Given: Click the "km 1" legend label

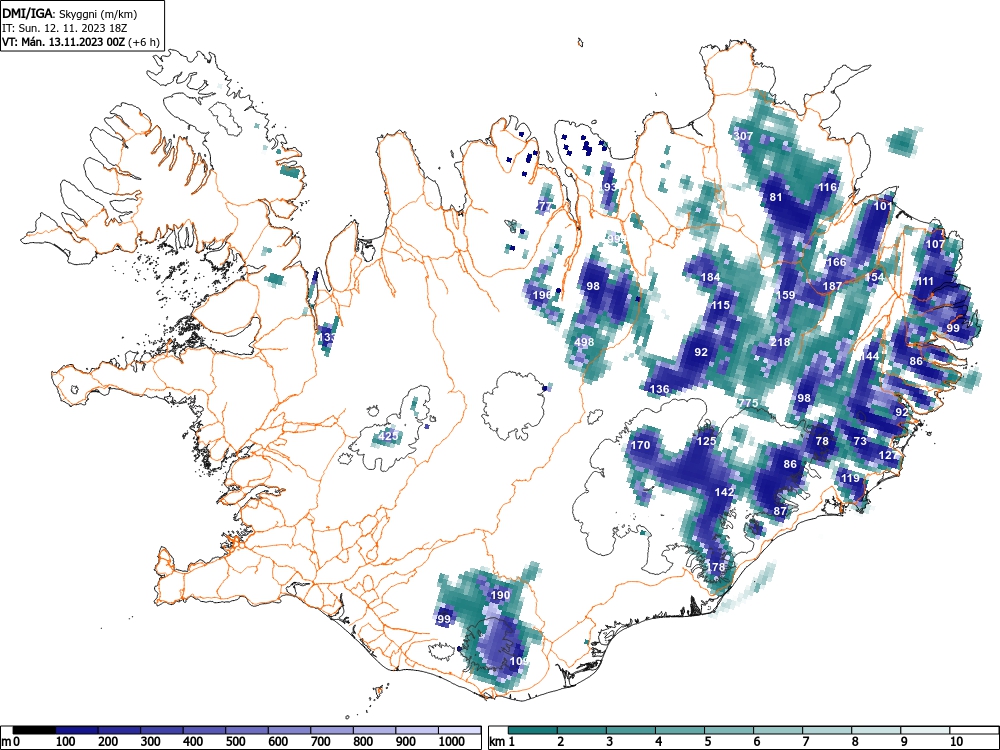Looking at the screenshot, I should [x=502, y=742].
